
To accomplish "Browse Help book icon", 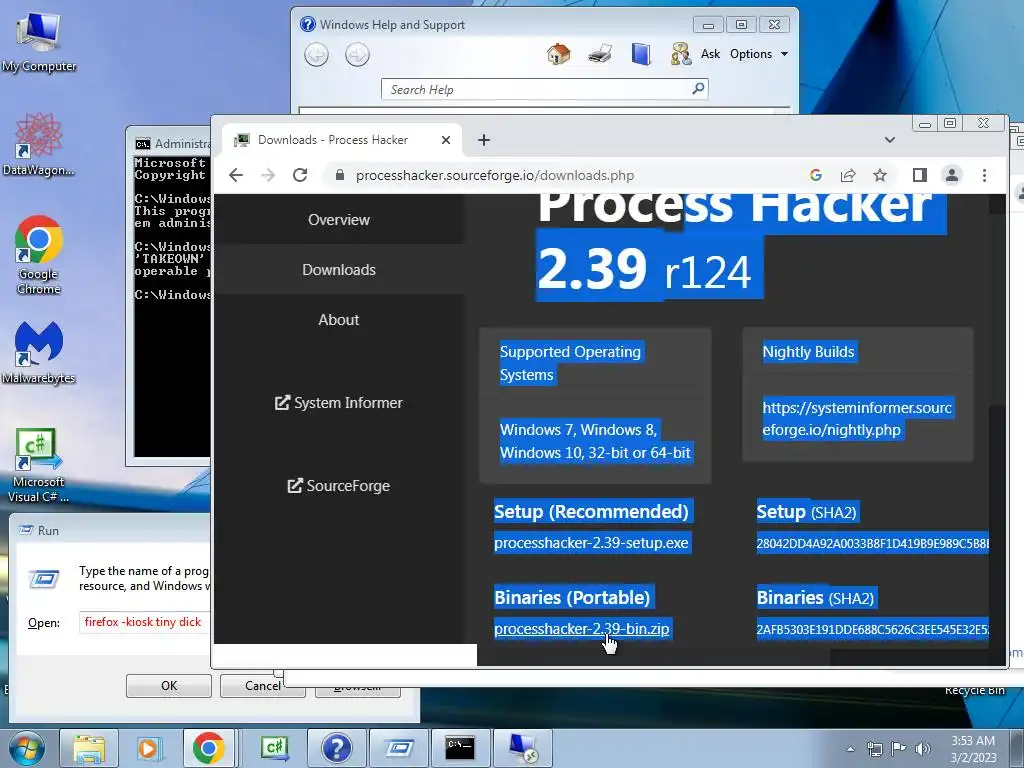I will point(641,54).
